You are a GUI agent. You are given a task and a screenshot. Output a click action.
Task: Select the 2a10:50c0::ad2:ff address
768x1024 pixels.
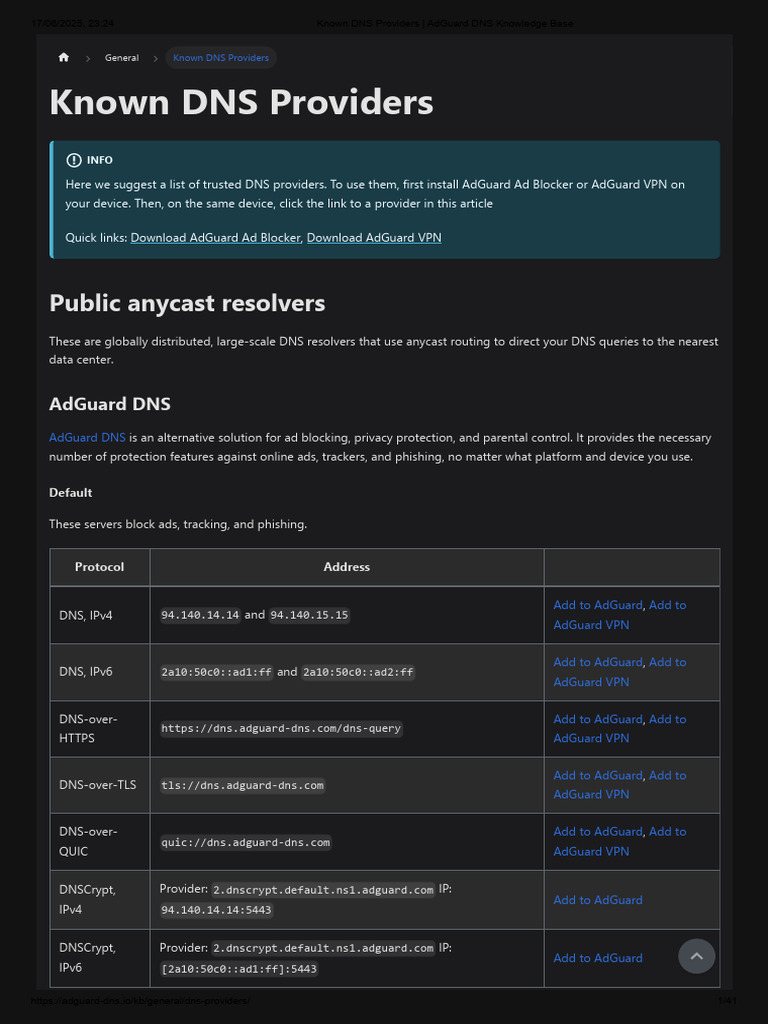tap(358, 672)
